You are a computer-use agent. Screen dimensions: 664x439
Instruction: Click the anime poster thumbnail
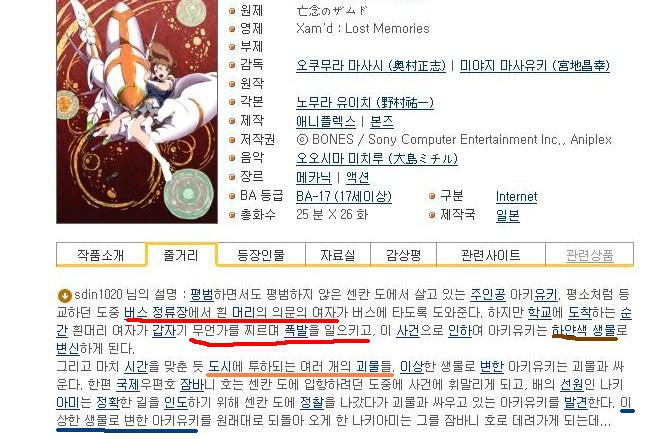pos(137,111)
